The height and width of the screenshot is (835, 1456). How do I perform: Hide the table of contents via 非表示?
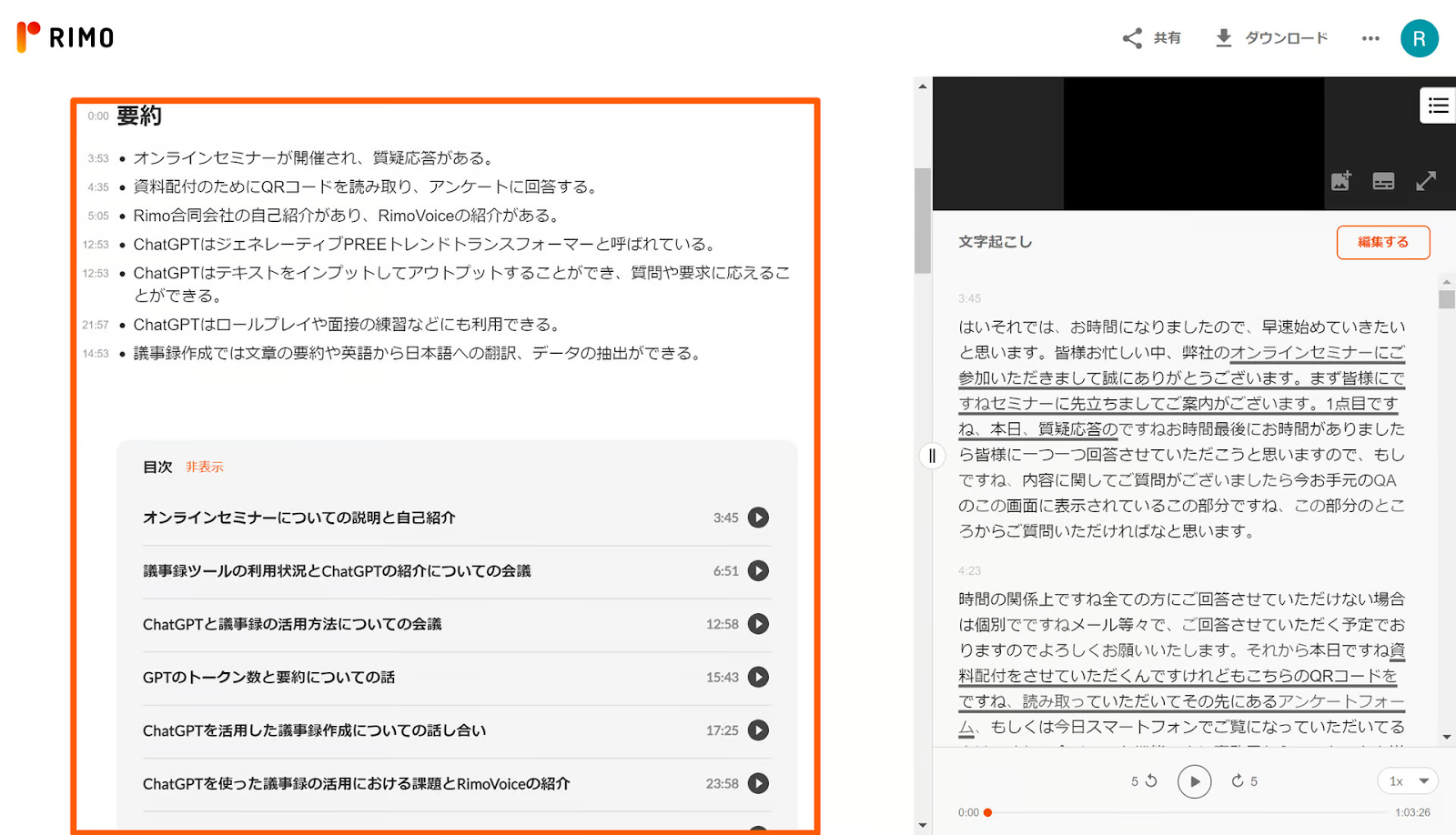[x=204, y=467]
